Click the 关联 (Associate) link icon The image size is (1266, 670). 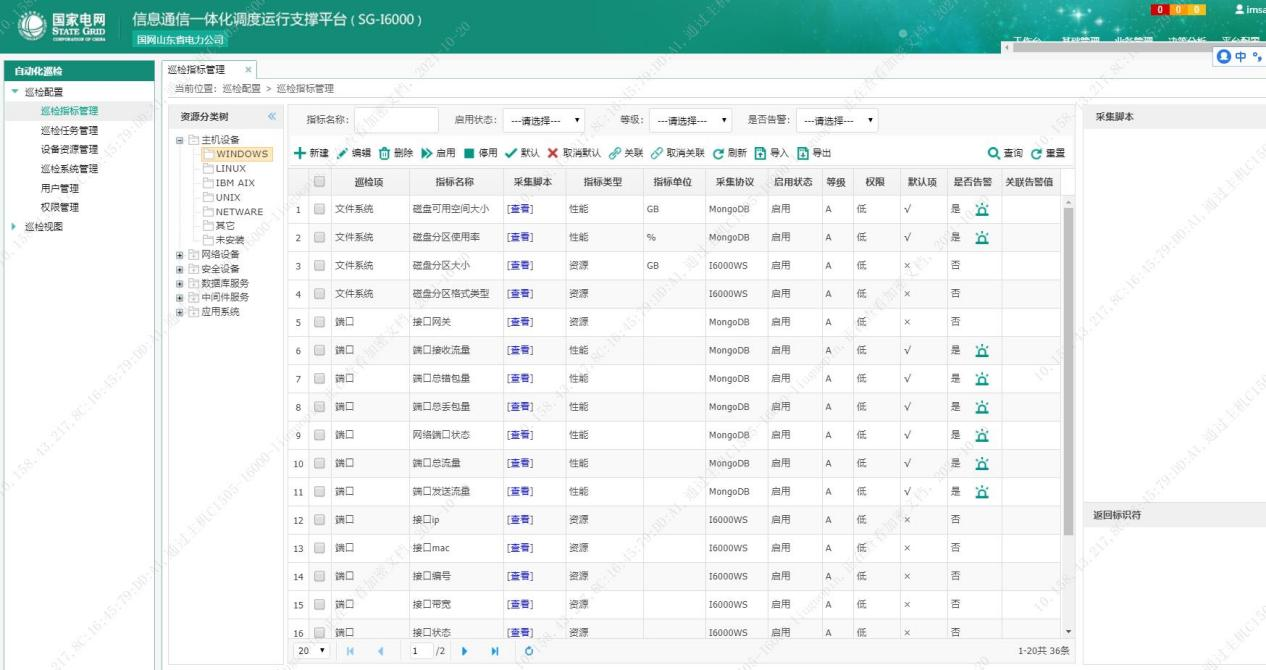[614, 153]
